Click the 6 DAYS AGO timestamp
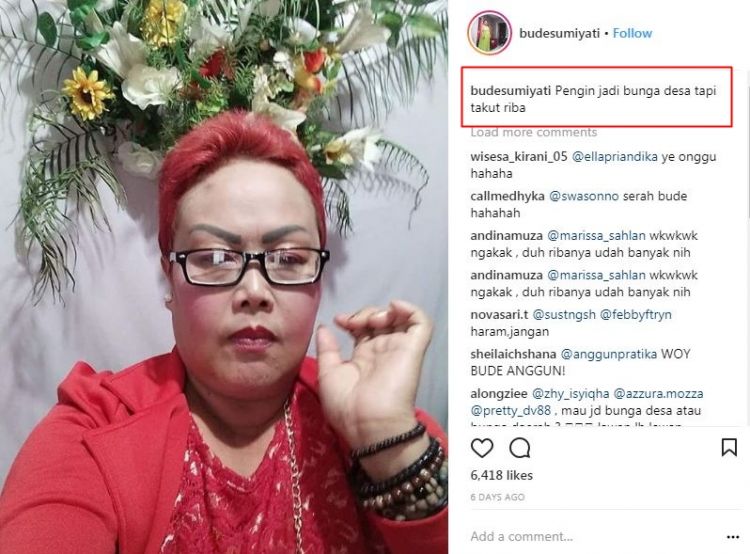Screen dimensions: 750x554 tap(497, 497)
